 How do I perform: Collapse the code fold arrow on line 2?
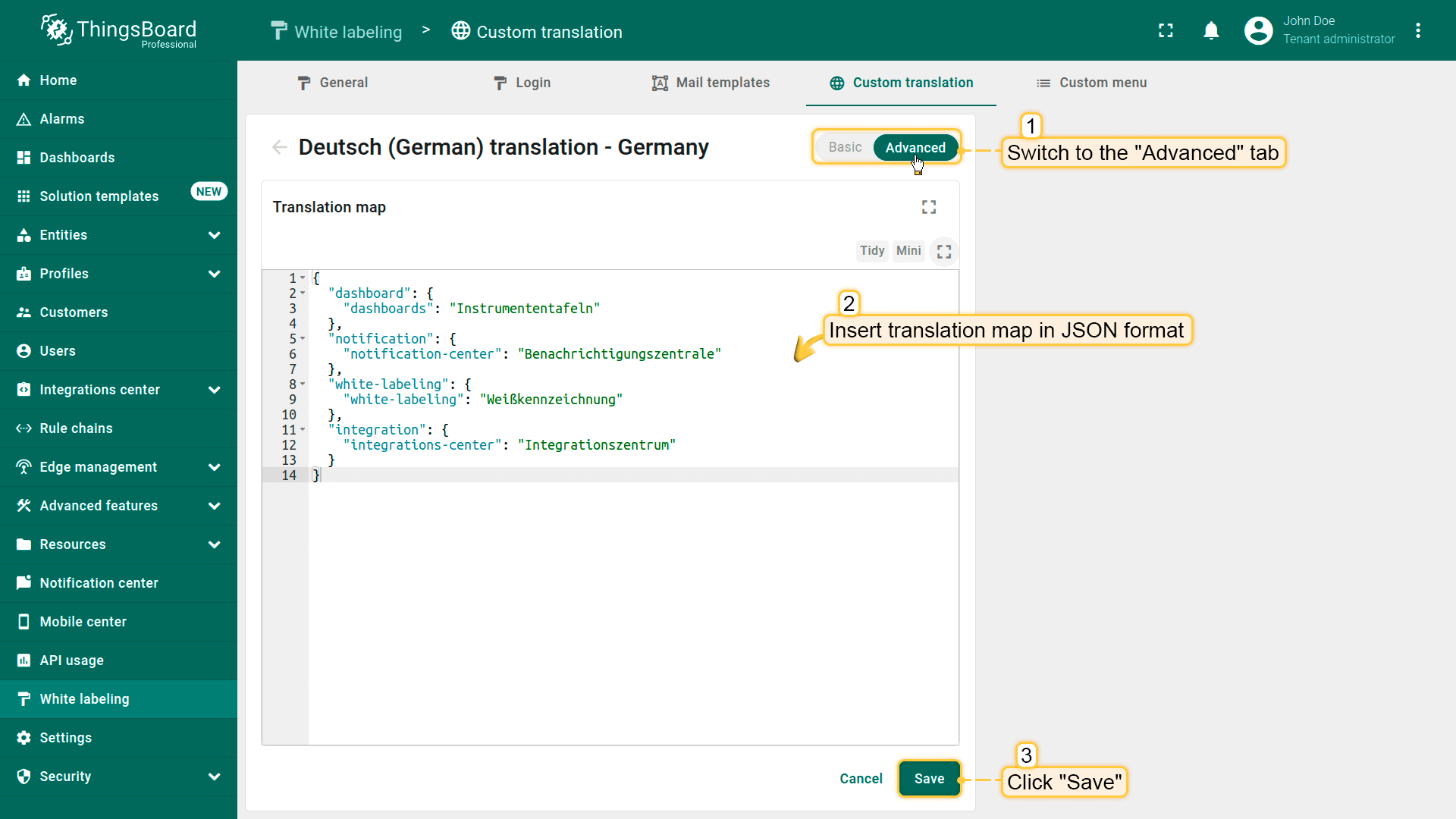point(303,293)
